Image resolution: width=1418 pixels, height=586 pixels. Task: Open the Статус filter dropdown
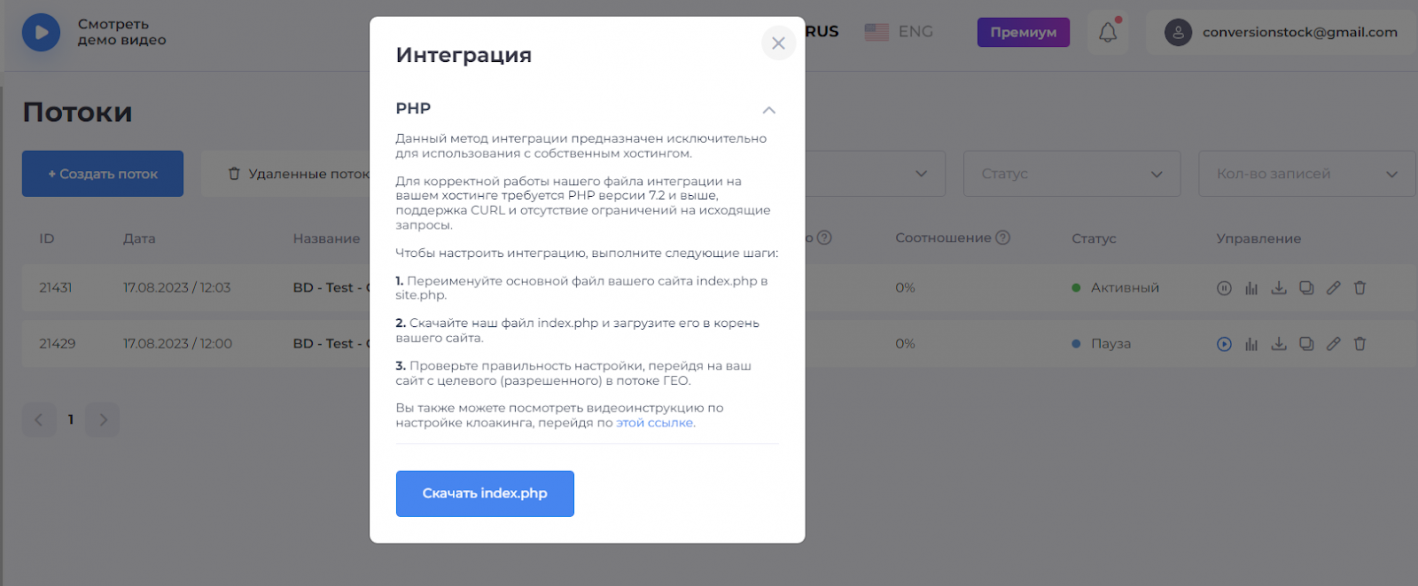pyautogui.click(x=1072, y=174)
